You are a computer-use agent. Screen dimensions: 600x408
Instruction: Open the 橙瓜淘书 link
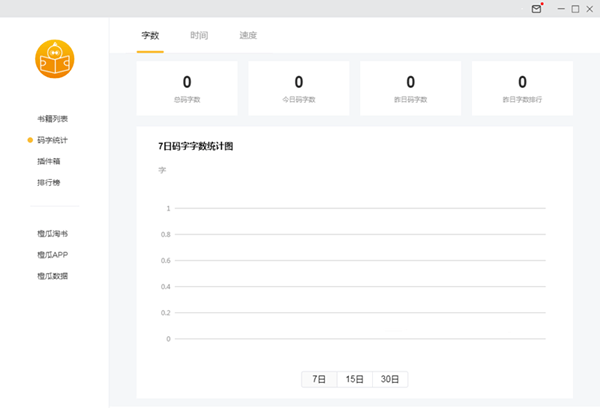pyautogui.click(x=53, y=234)
